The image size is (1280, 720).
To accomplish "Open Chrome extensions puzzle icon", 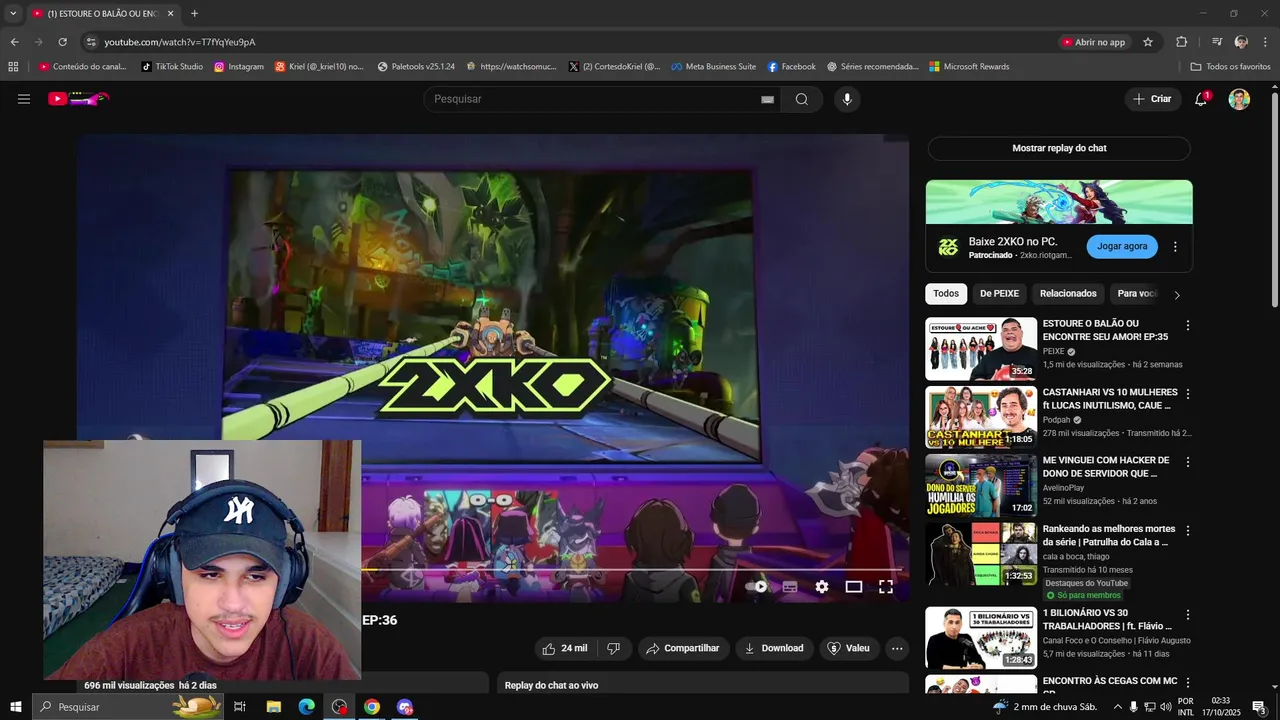I will pyautogui.click(x=1181, y=42).
